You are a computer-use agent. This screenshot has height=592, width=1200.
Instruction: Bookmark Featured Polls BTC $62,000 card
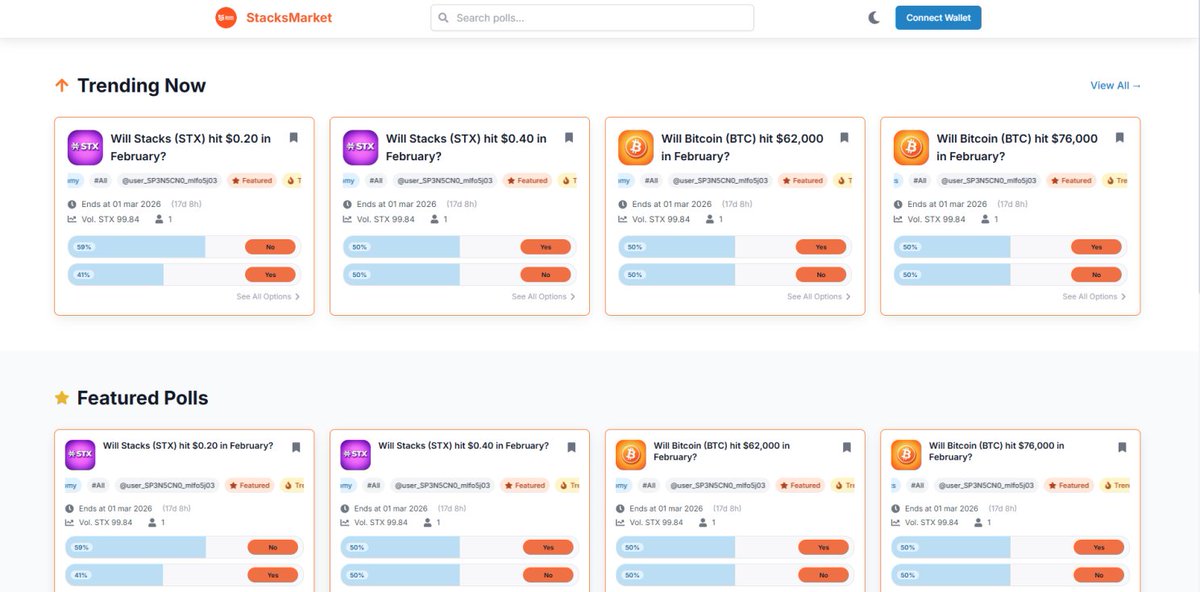846,448
